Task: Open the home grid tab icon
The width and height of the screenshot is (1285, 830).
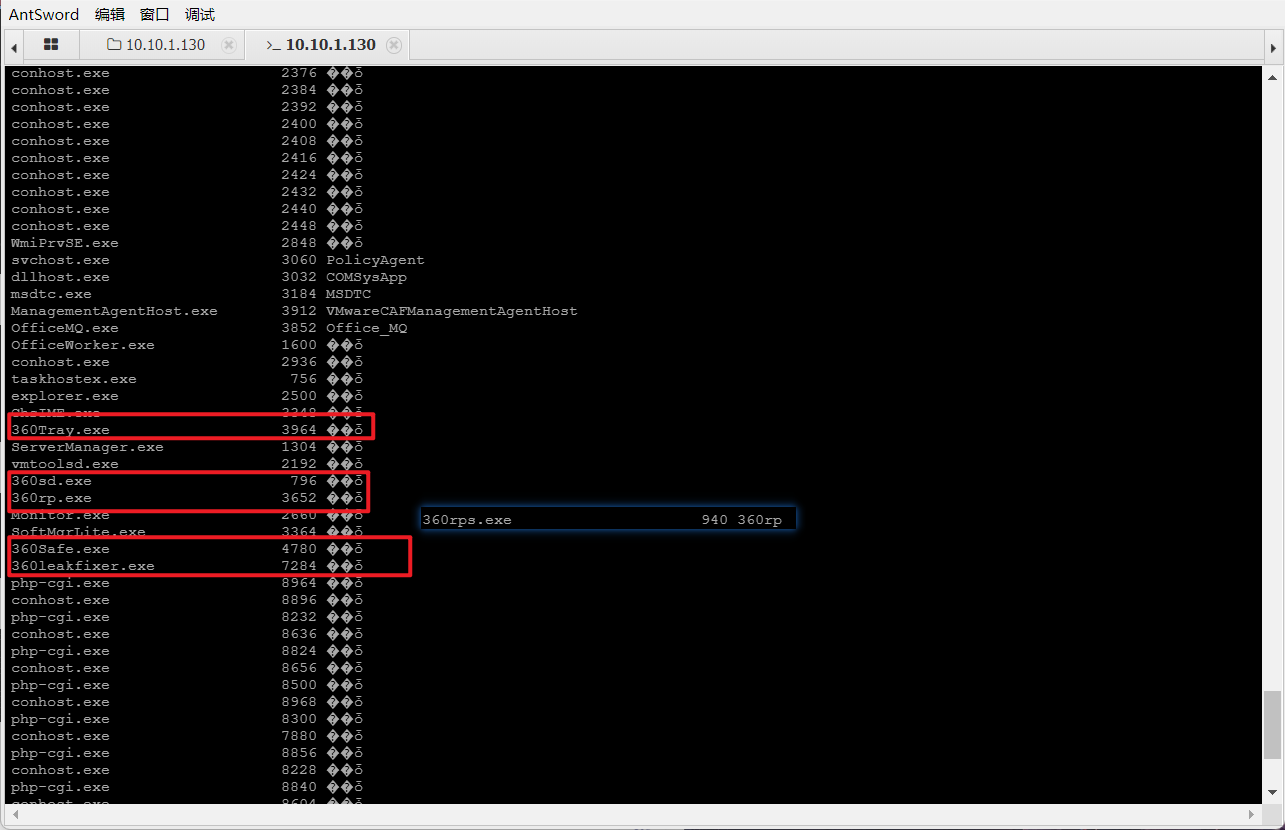Action: [x=51, y=45]
